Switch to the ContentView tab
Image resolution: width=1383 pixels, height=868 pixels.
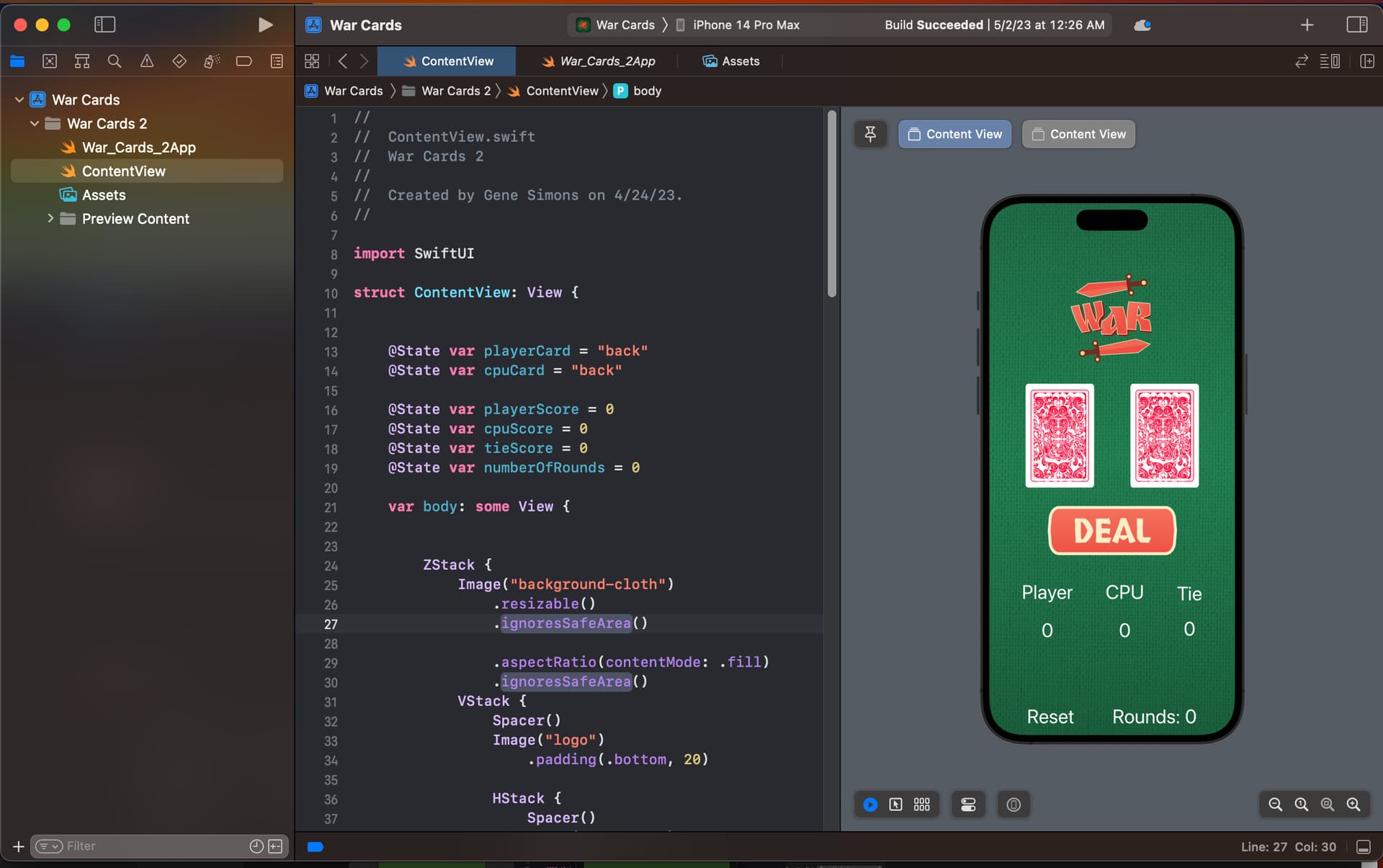[x=447, y=61]
